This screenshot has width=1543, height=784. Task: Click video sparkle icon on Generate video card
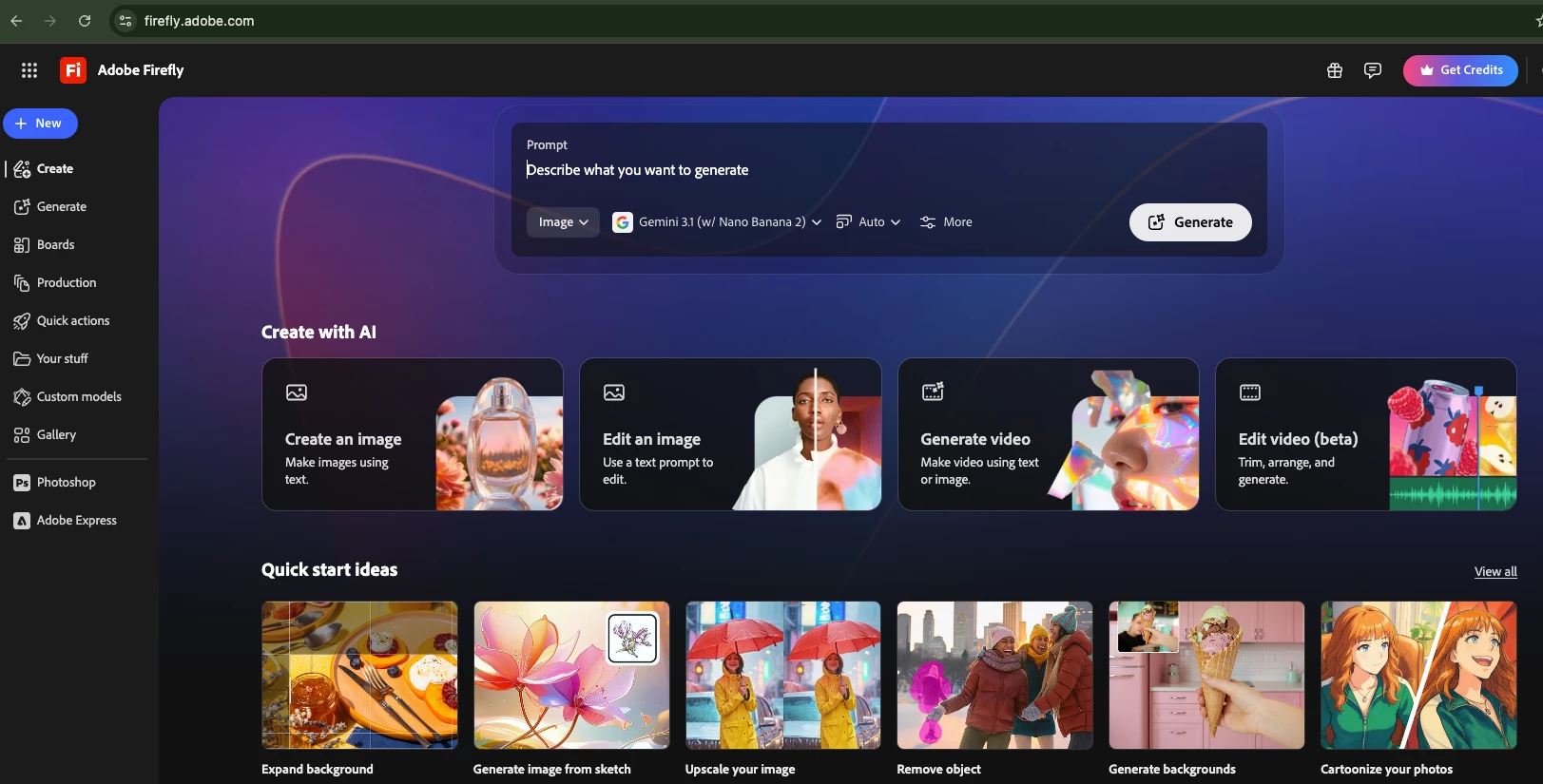pyautogui.click(x=933, y=392)
